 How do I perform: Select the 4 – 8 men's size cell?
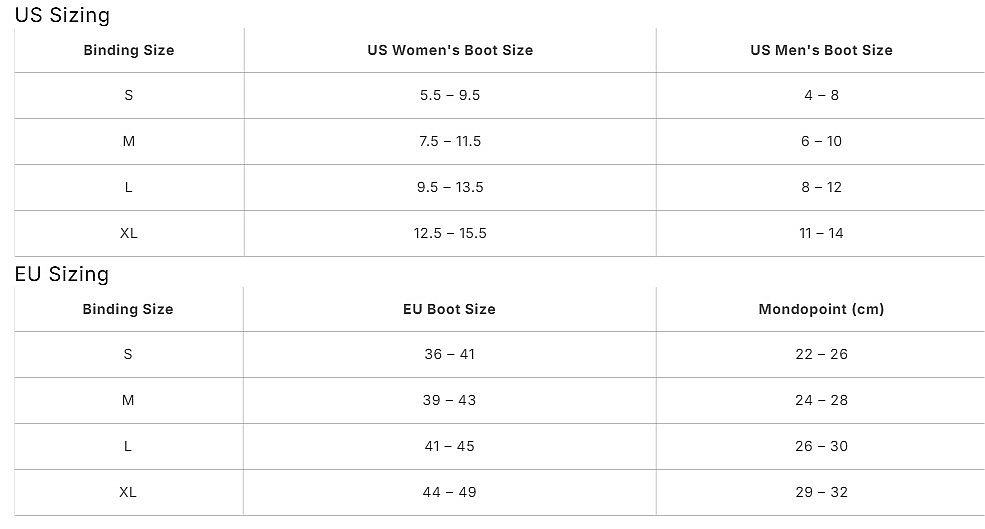[x=821, y=95]
